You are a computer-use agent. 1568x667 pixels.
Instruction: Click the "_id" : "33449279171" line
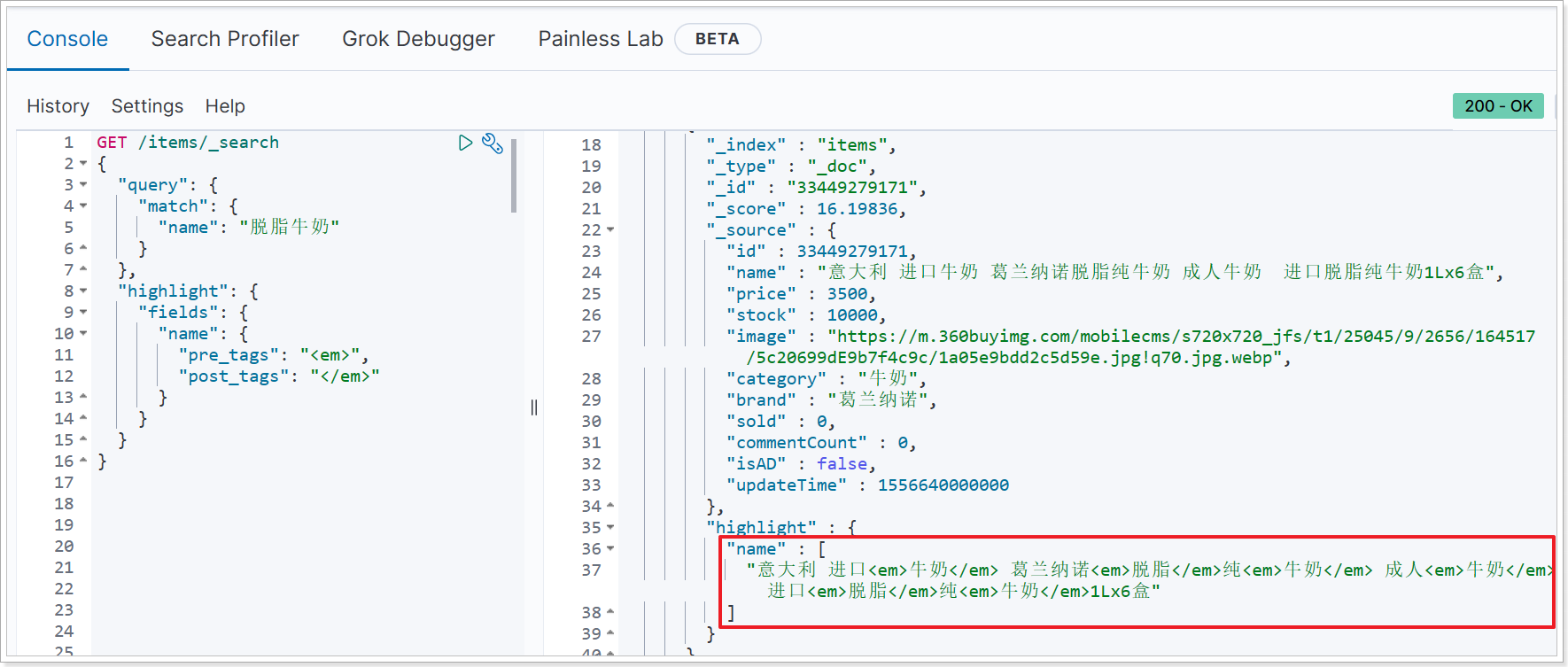coord(816,188)
